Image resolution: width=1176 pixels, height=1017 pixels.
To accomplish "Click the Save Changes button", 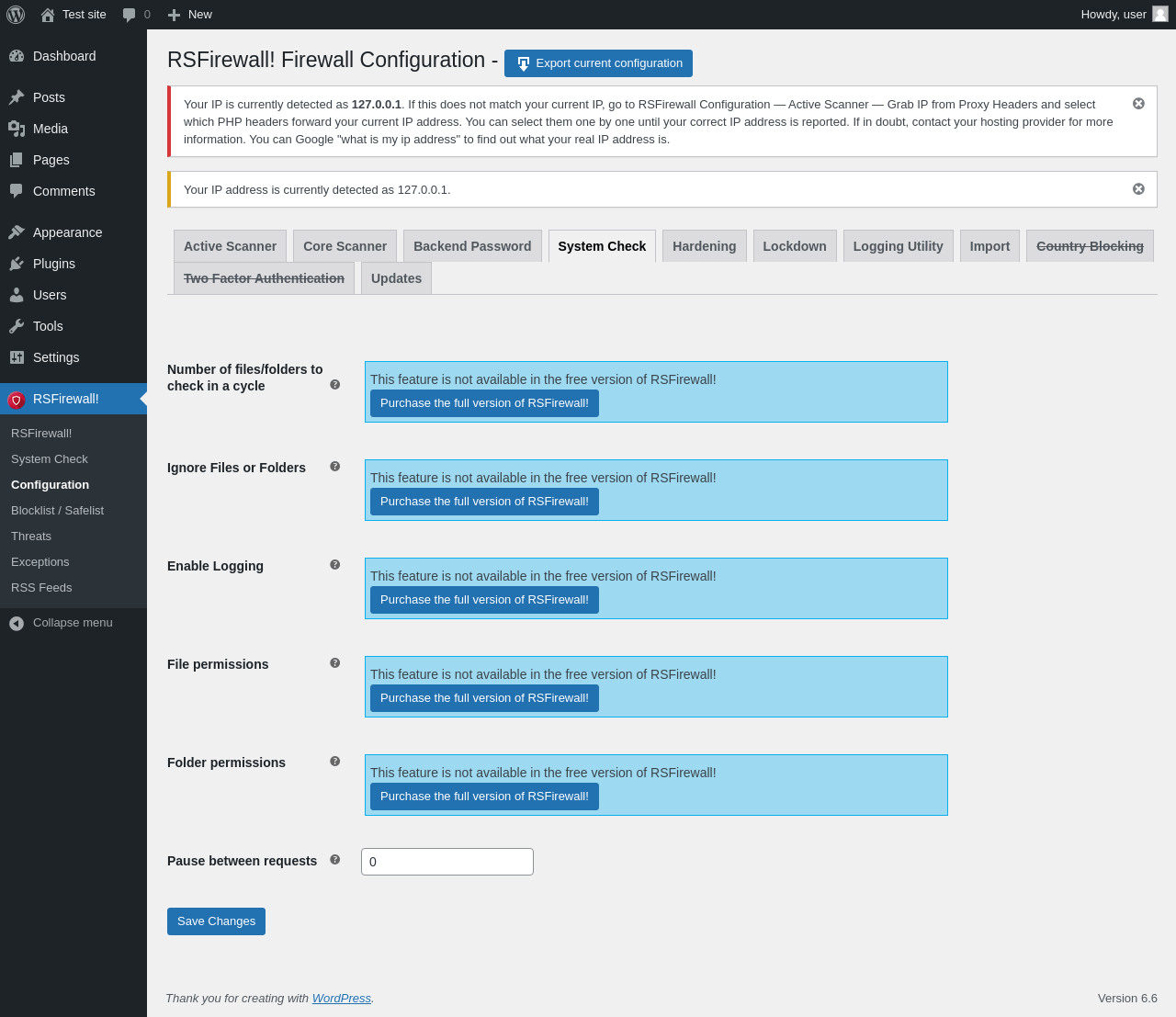I will 216,921.
